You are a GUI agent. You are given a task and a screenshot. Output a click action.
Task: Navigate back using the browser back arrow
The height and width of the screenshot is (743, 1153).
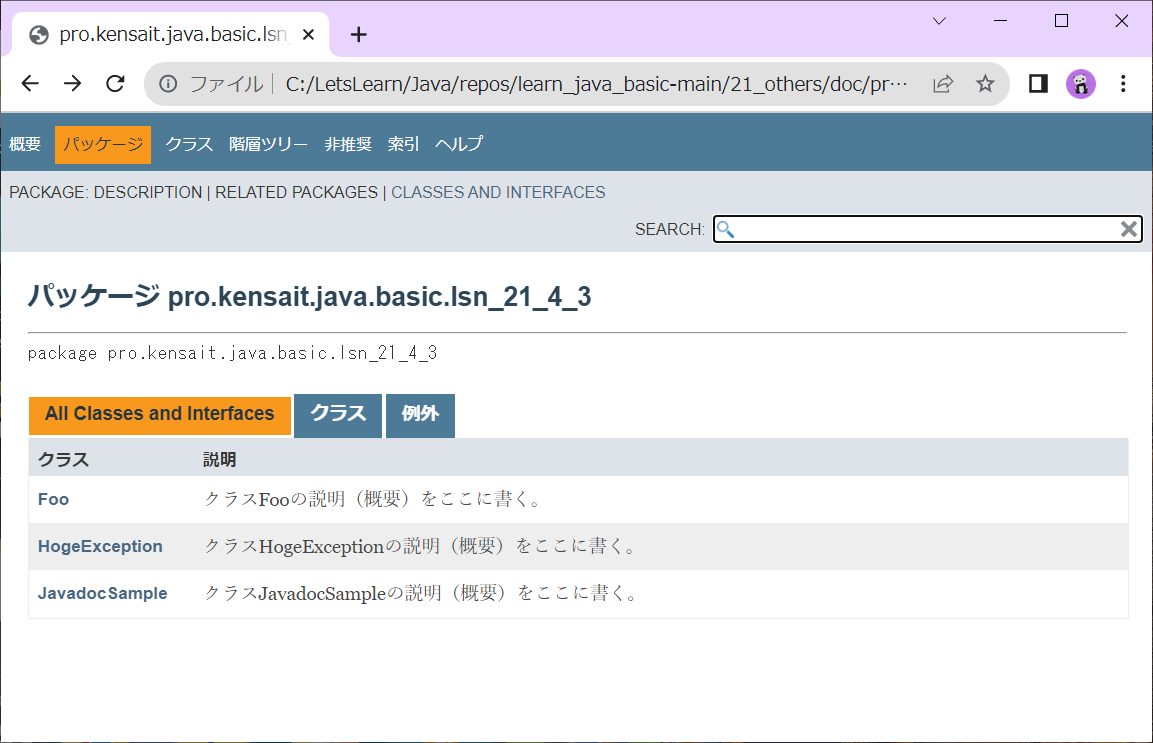point(29,83)
